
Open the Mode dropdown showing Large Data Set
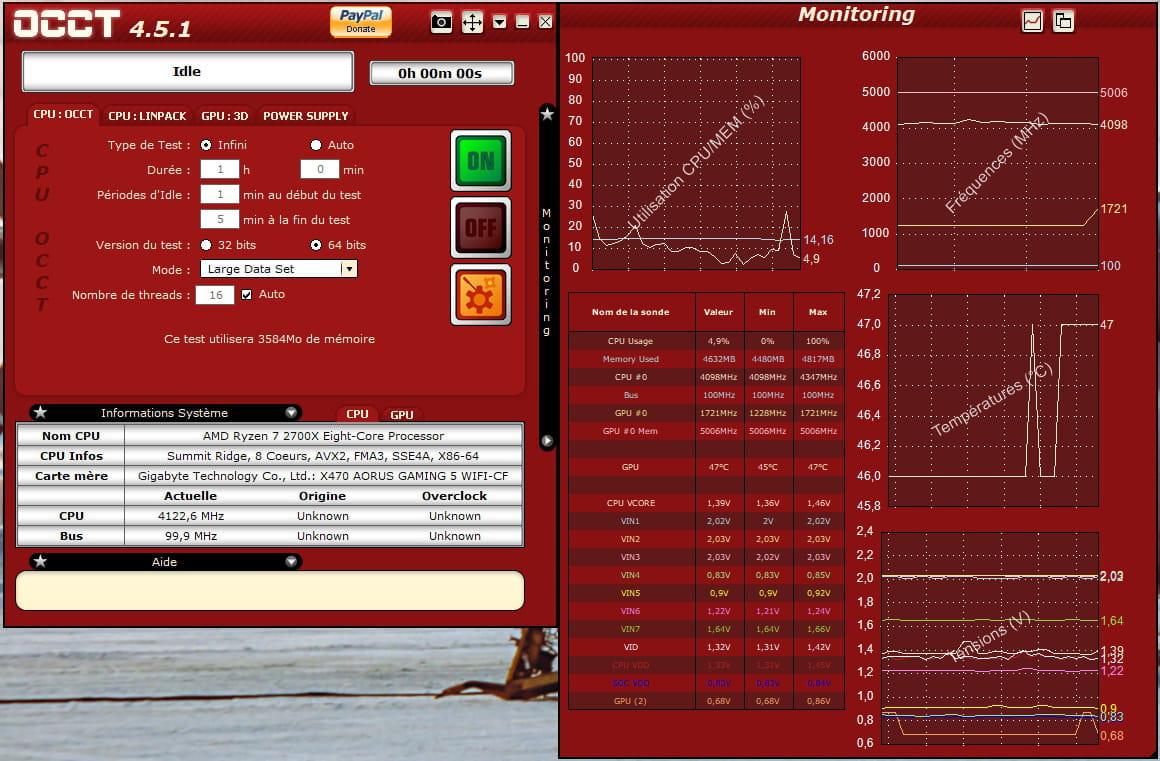279,269
